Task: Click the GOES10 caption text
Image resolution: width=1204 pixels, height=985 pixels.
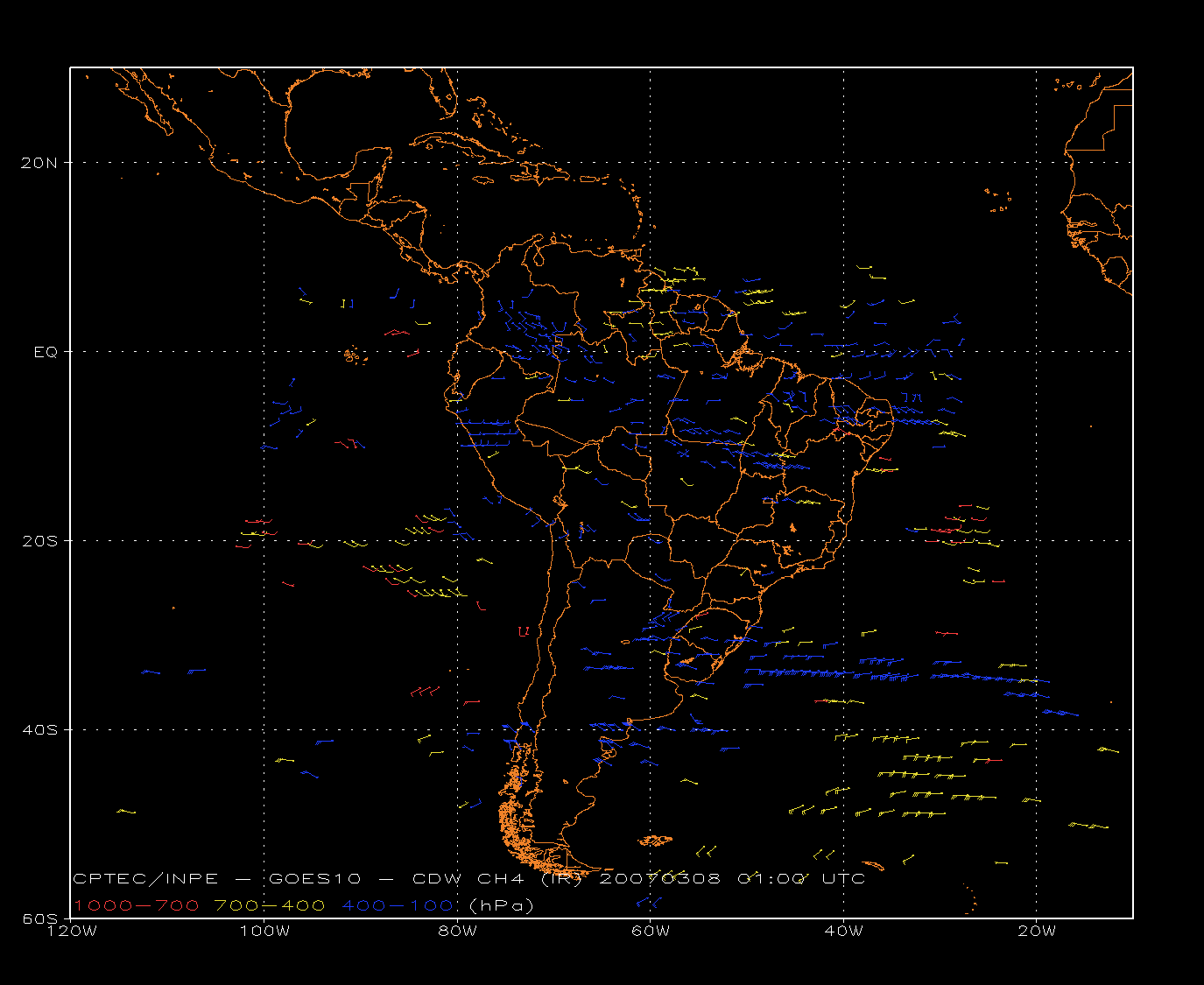Action: click(x=315, y=878)
